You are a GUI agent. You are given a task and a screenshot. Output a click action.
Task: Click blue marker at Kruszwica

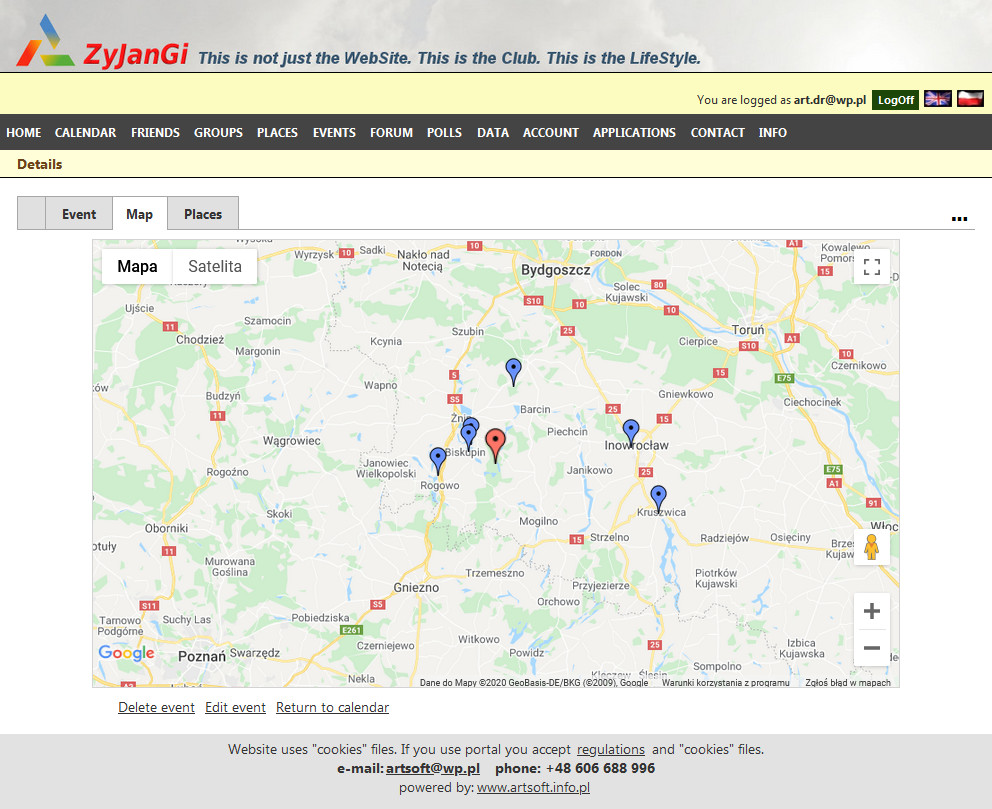(x=659, y=498)
